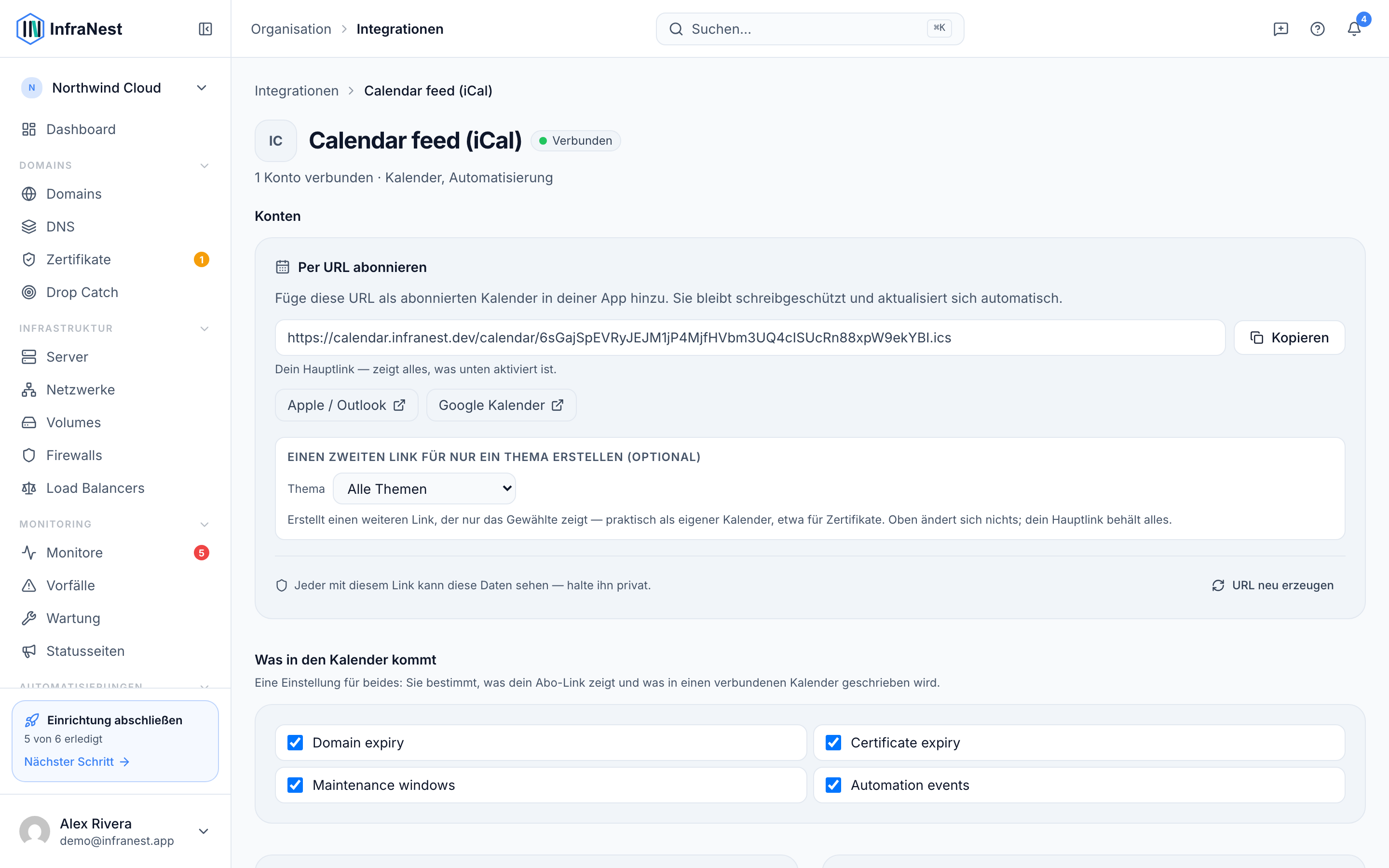Click the Alex Rivera avatar picture
Viewport: 1389px width, 868px height.
click(34, 831)
